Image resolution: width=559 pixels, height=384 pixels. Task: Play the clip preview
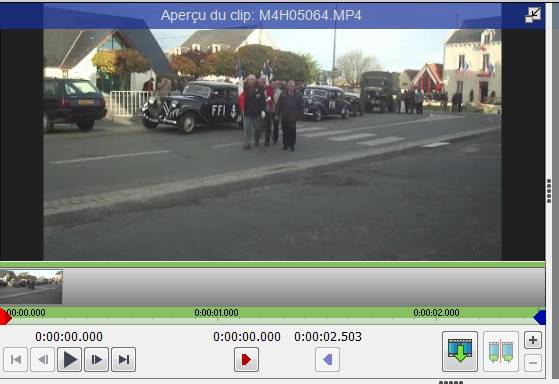coord(70,359)
